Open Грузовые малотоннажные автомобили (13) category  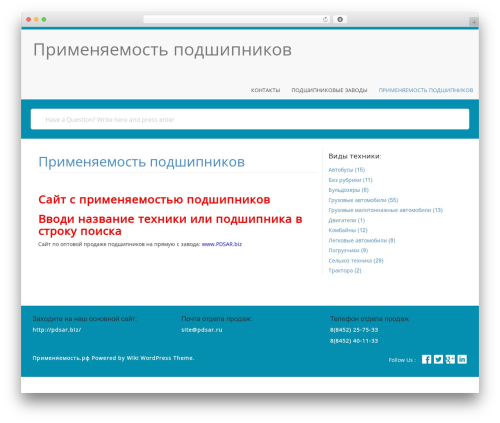pyautogui.click(x=386, y=210)
